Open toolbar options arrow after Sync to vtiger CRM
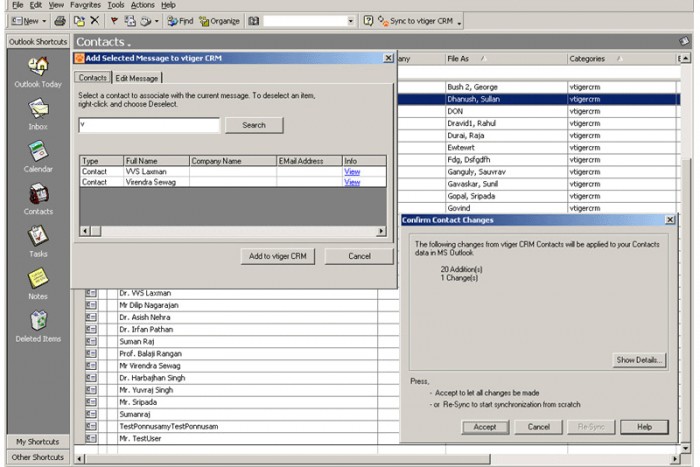 (x=459, y=21)
